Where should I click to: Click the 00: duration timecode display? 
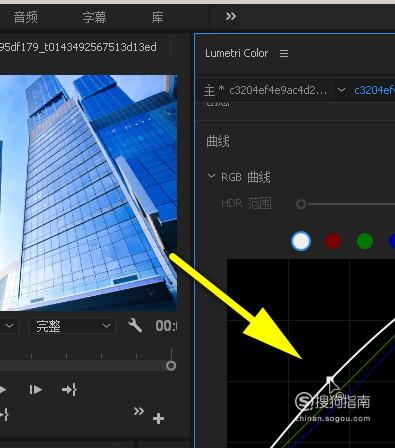tap(166, 326)
